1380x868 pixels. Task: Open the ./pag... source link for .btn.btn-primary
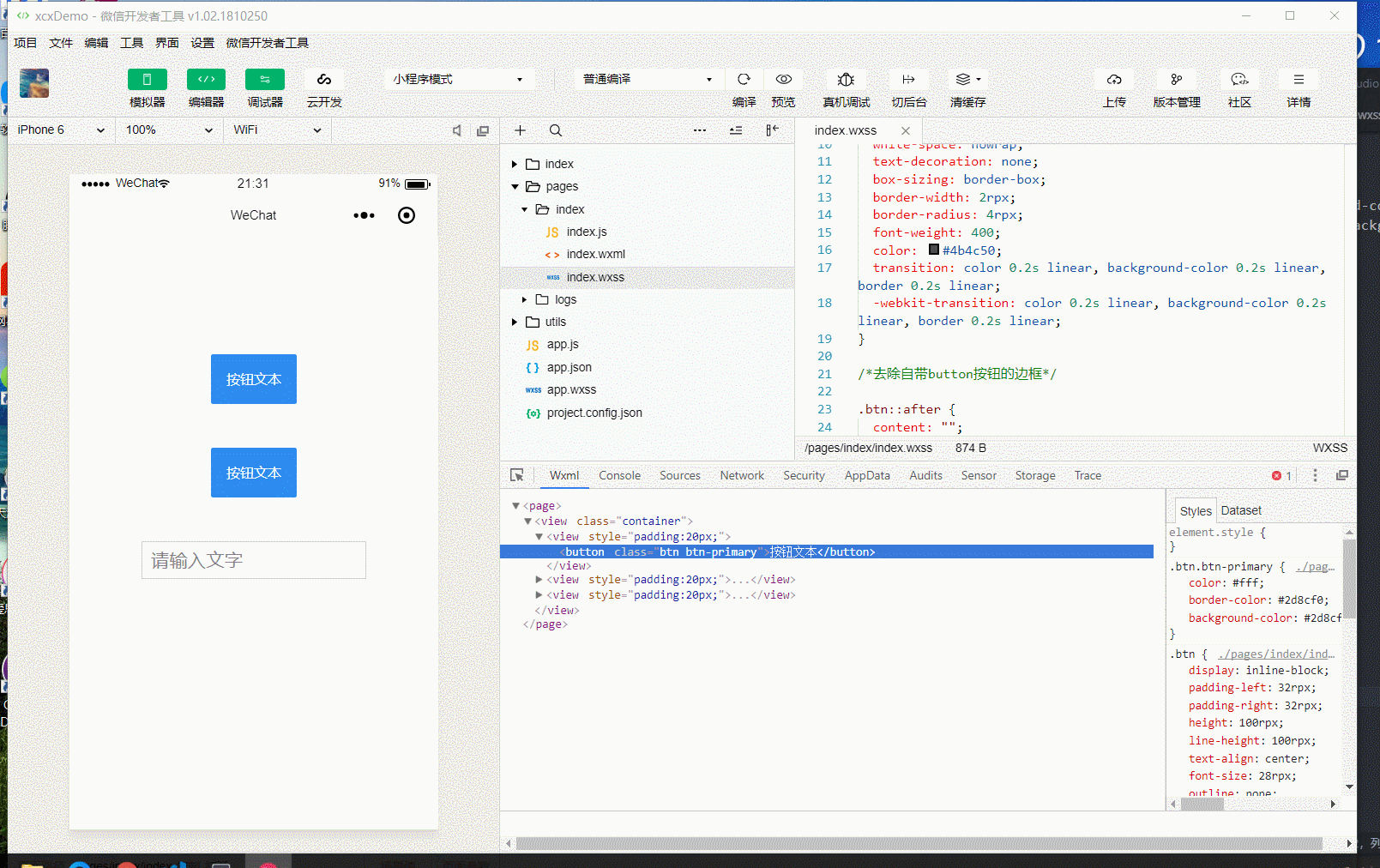tap(1315, 567)
